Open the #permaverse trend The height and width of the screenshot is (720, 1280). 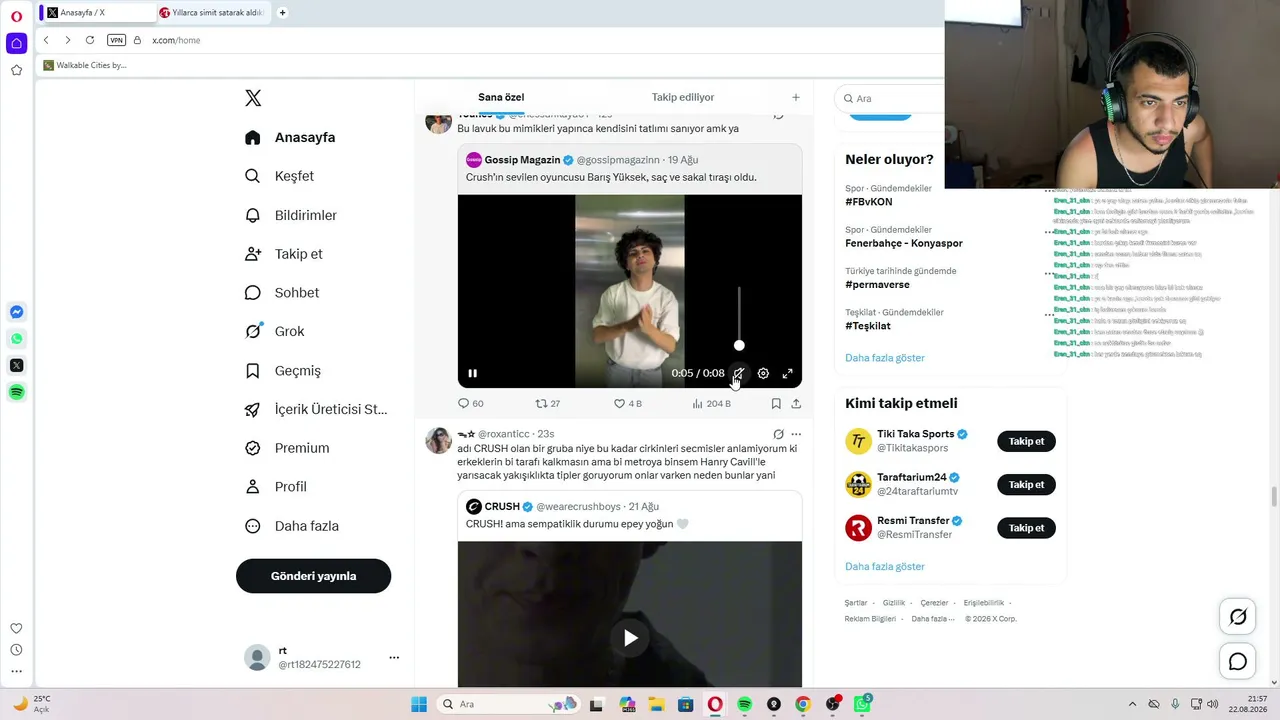click(877, 285)
